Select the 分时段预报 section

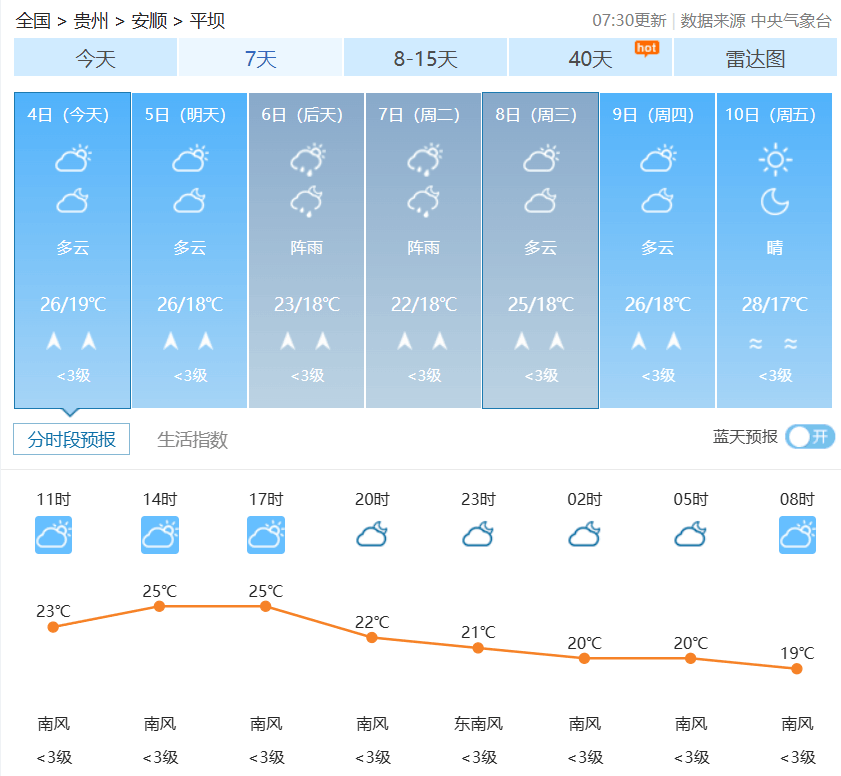72,440
